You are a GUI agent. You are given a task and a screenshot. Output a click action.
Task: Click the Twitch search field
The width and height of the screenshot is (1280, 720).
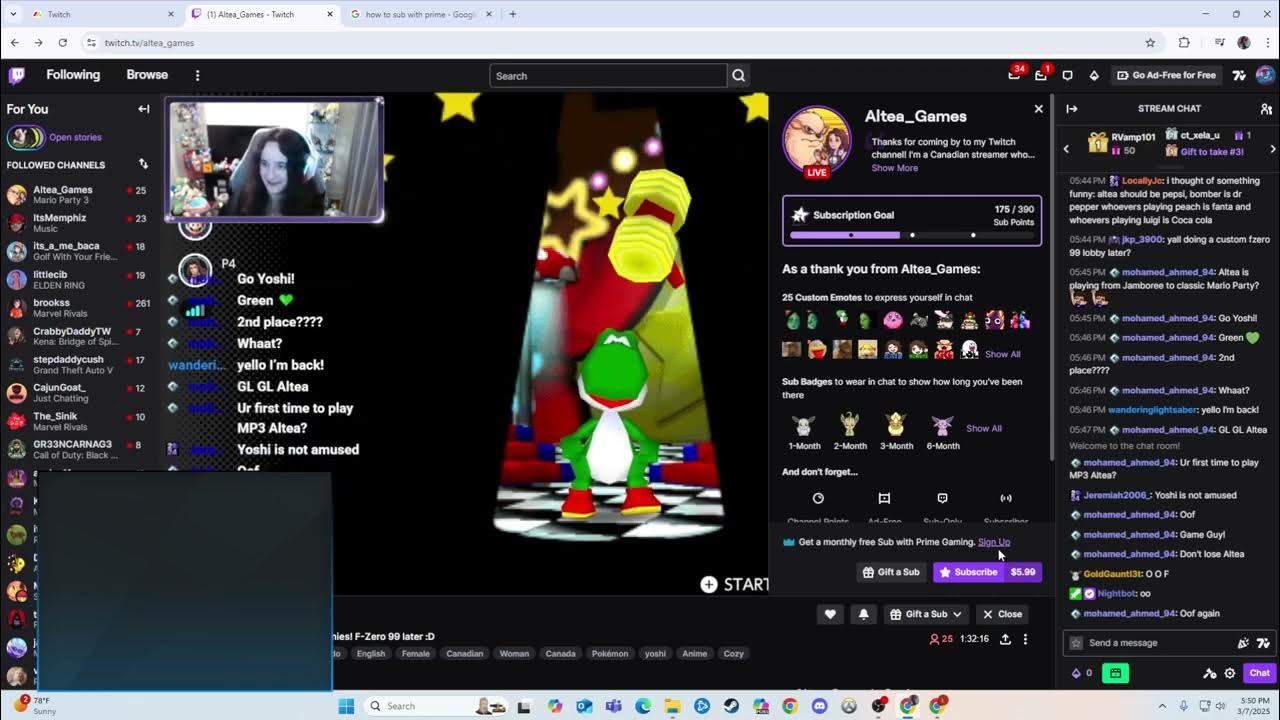(608, 76)
